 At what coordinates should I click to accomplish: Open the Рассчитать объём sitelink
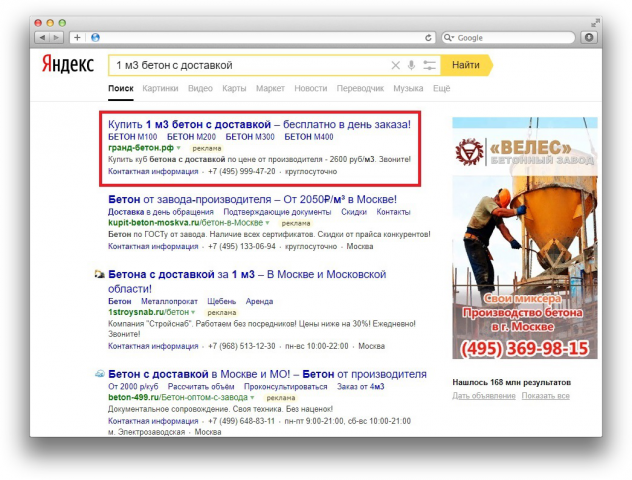point(201,387)
